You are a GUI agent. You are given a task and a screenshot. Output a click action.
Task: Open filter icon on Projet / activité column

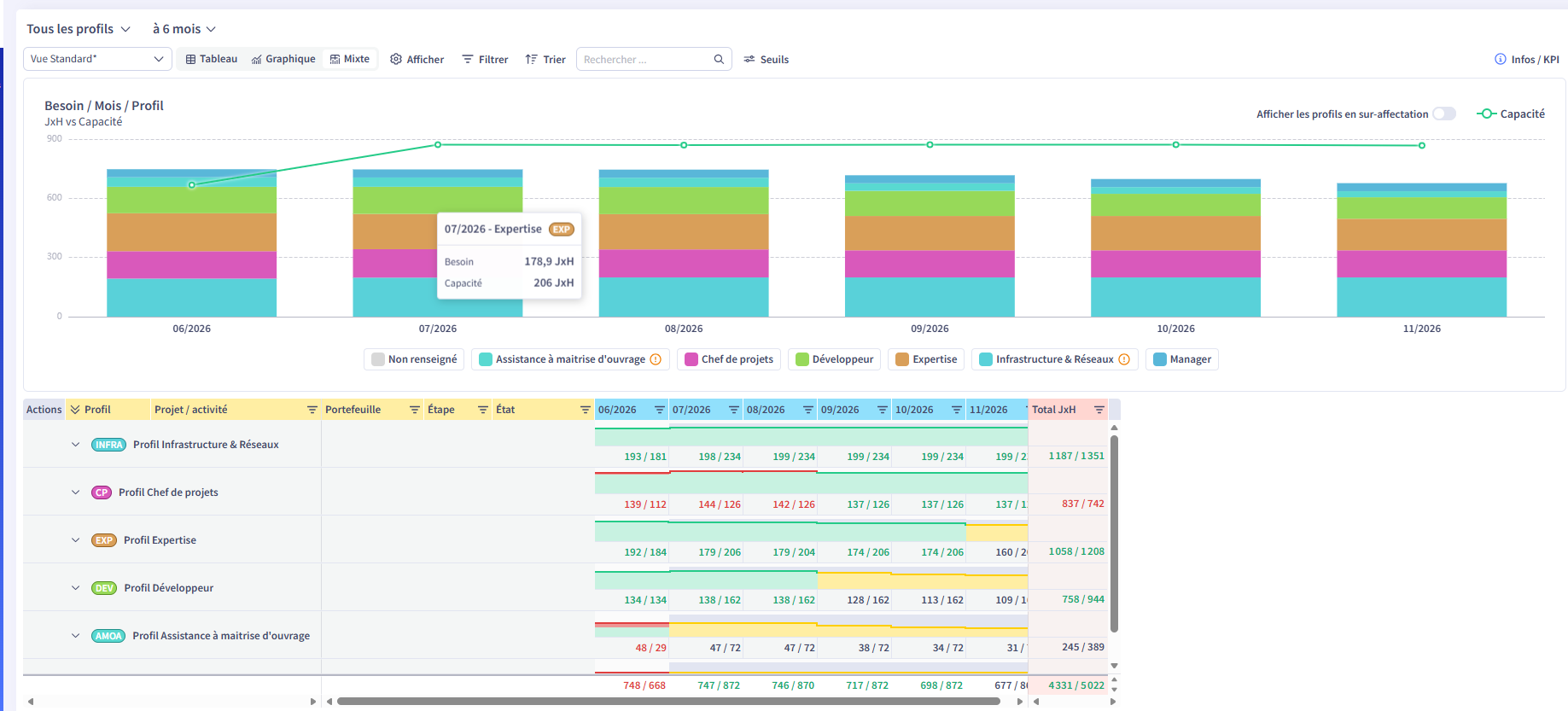312,410
